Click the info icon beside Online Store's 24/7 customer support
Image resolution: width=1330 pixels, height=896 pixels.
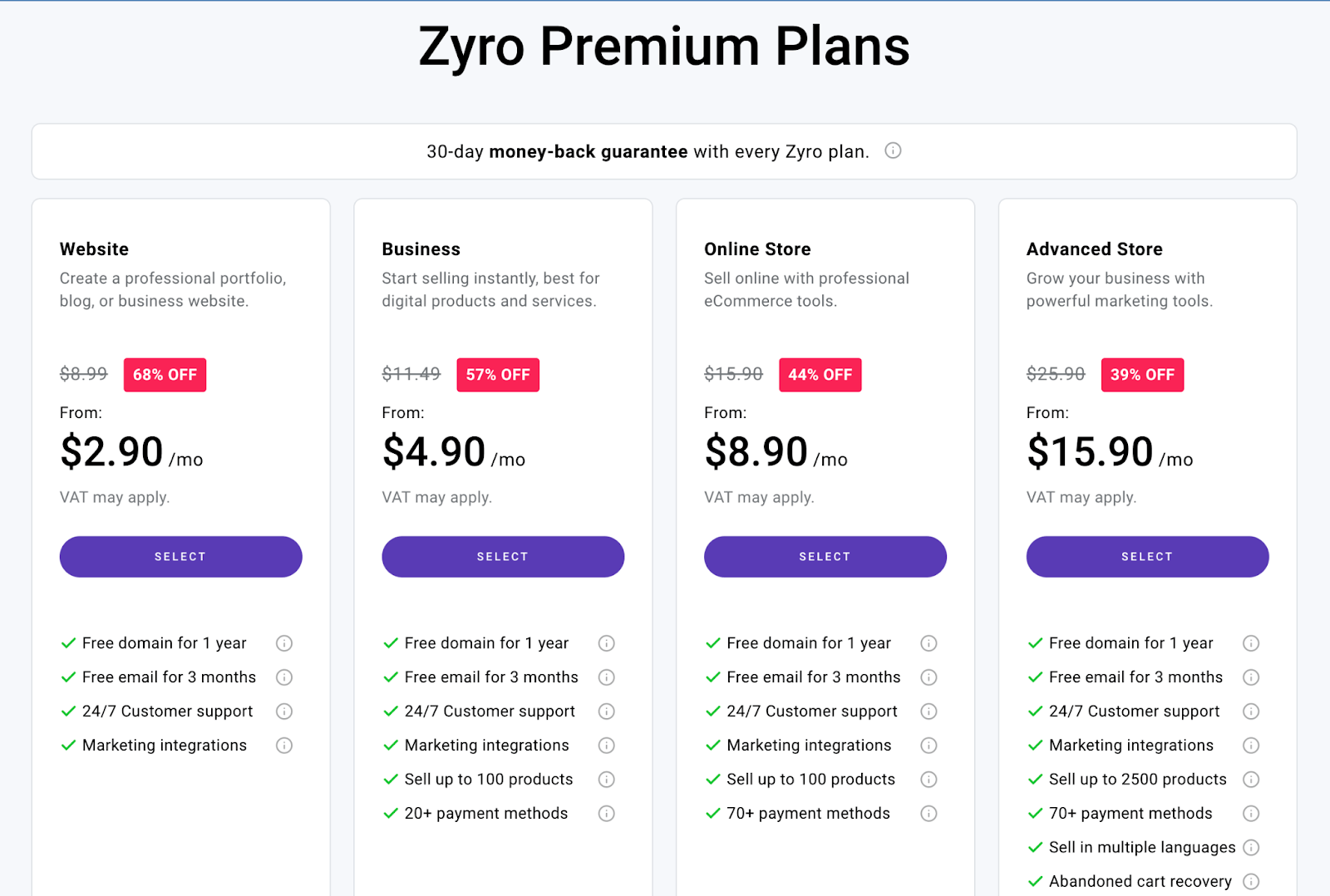pyautogui.click(x=929, y=711)
